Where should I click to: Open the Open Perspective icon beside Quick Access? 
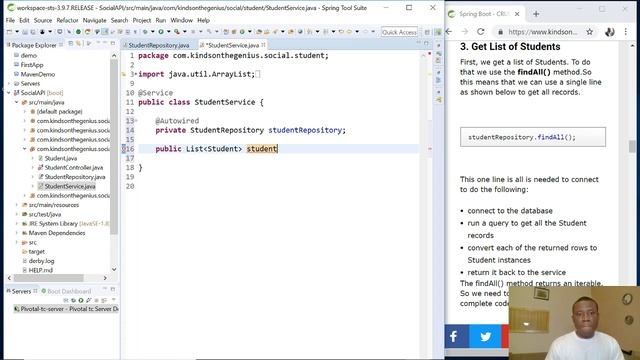tap(427, 32)
